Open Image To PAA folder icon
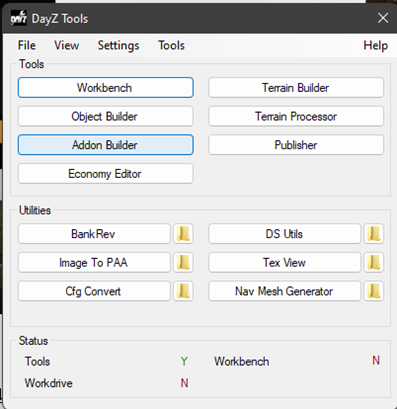The height and width of the screenshot is (409, 397). 183,262
